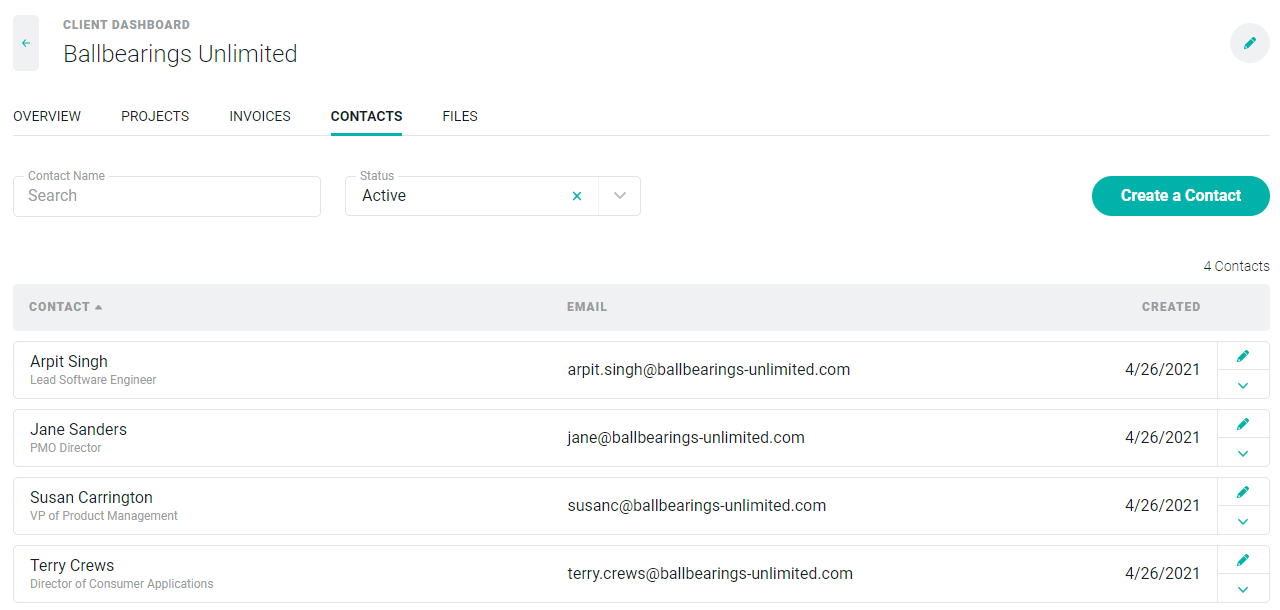Expand Arpit Singh contact details
Viewport: 1280px width, 610px height.
pos(1243,385)
